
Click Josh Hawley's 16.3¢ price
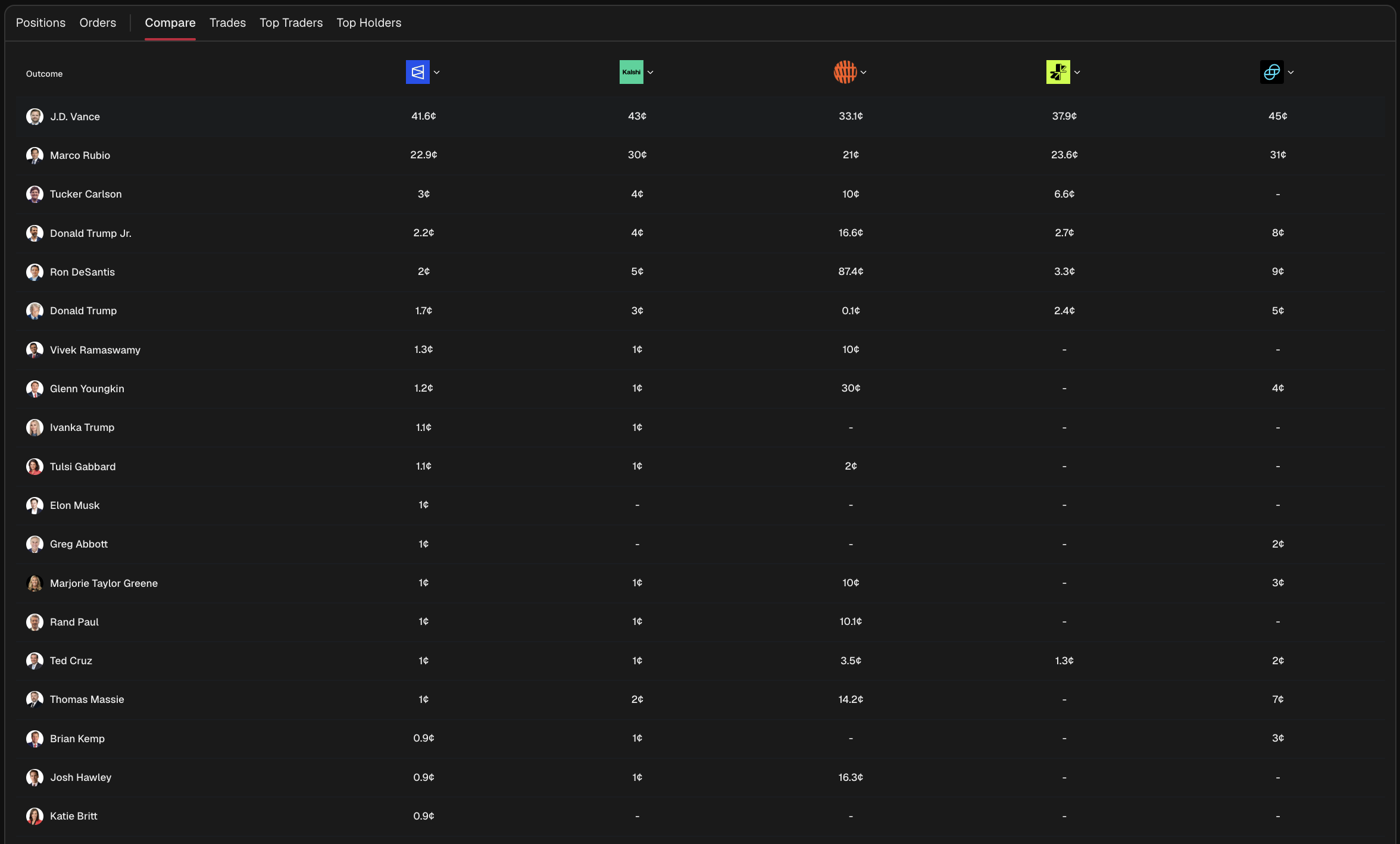[x=851, y=777]
